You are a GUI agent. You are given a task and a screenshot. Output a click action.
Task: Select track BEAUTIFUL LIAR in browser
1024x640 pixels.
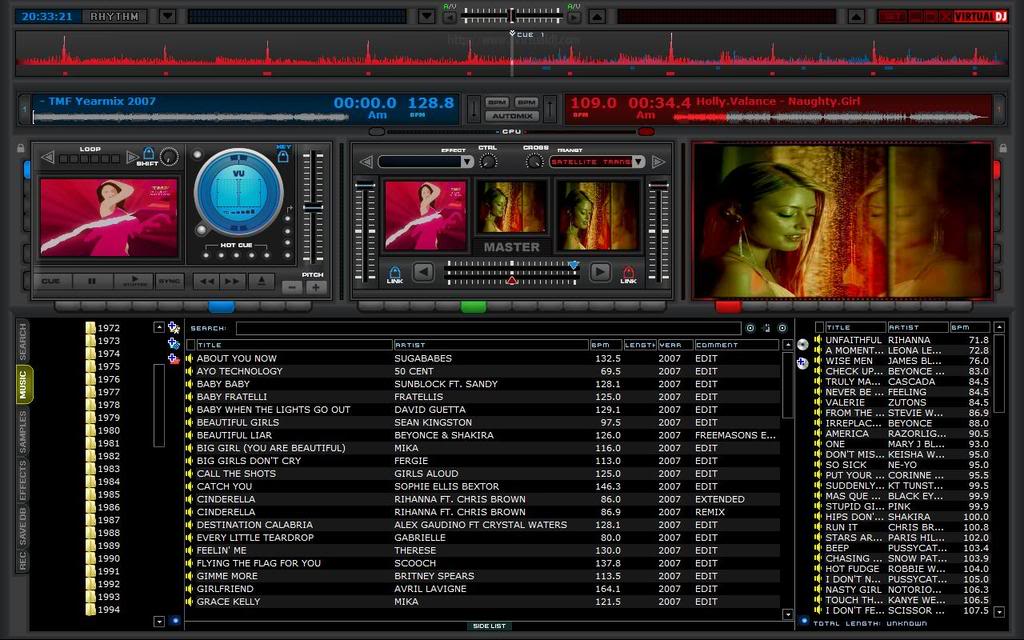click(483, 435)
